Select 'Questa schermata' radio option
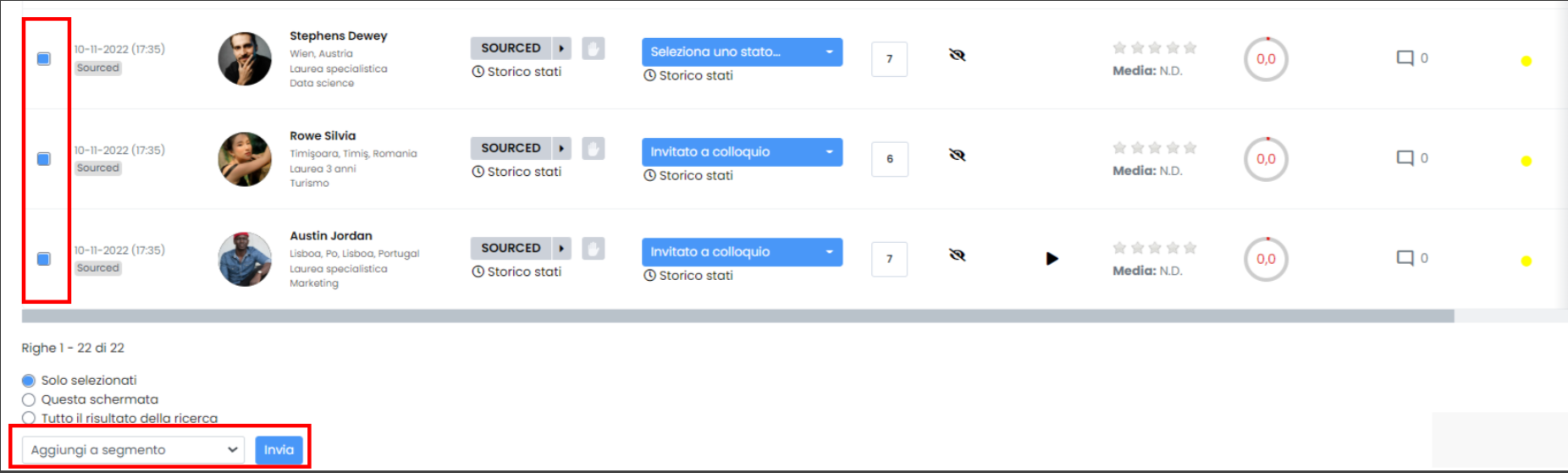The image size is (1568, 473). coord(29,399)
